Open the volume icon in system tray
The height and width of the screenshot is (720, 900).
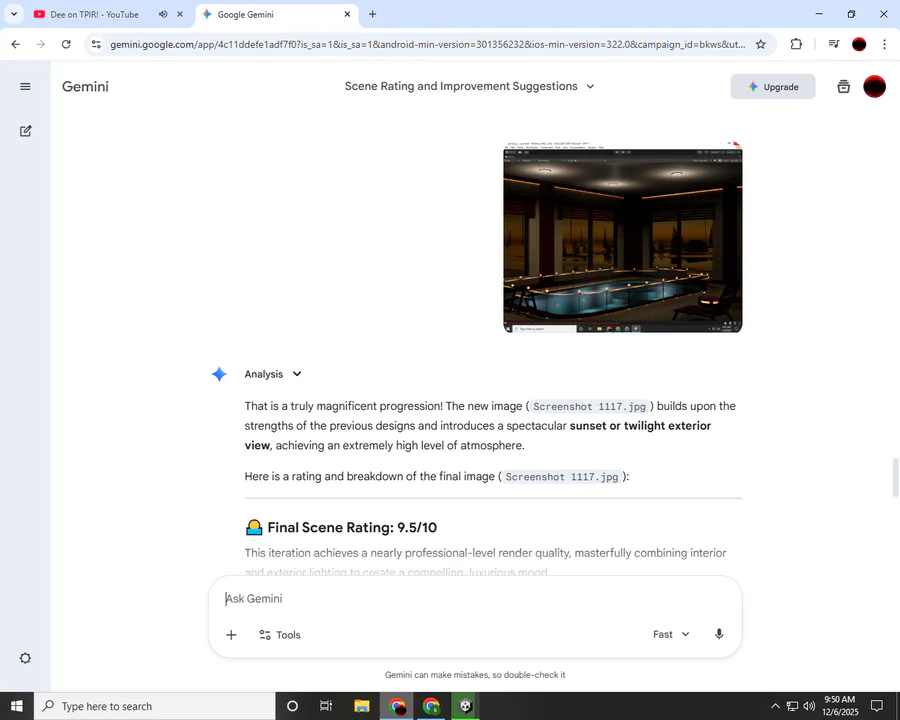[x=809, y=706]
